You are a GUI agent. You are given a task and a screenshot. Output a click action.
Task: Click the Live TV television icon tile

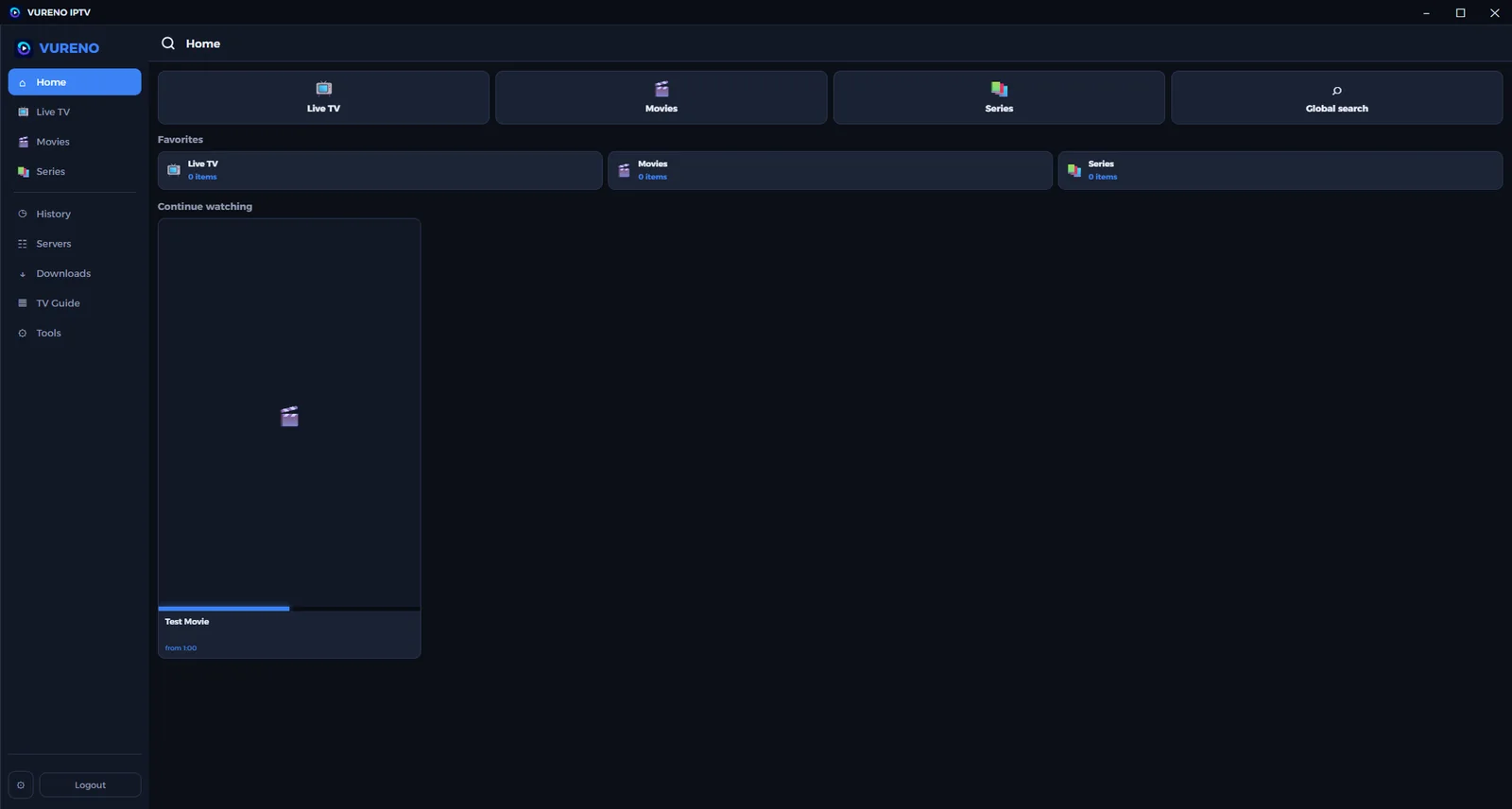tap(323, 88)
